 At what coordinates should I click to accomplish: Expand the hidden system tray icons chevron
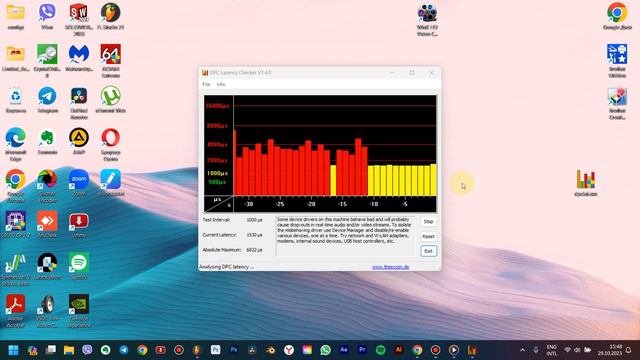[x=522, y=350]
